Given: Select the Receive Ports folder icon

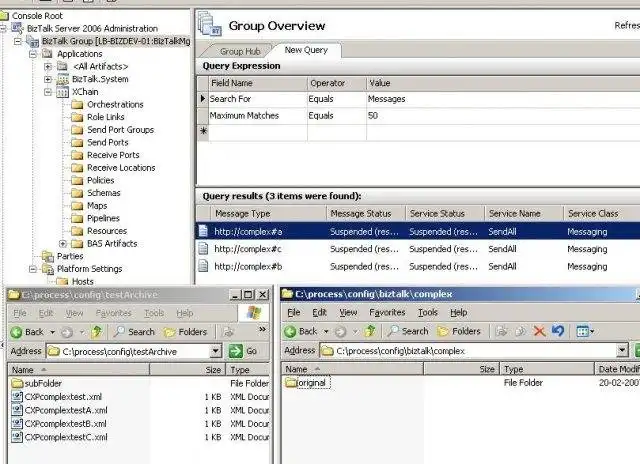Looking at the screenshot, I should [x=77, y=155].
